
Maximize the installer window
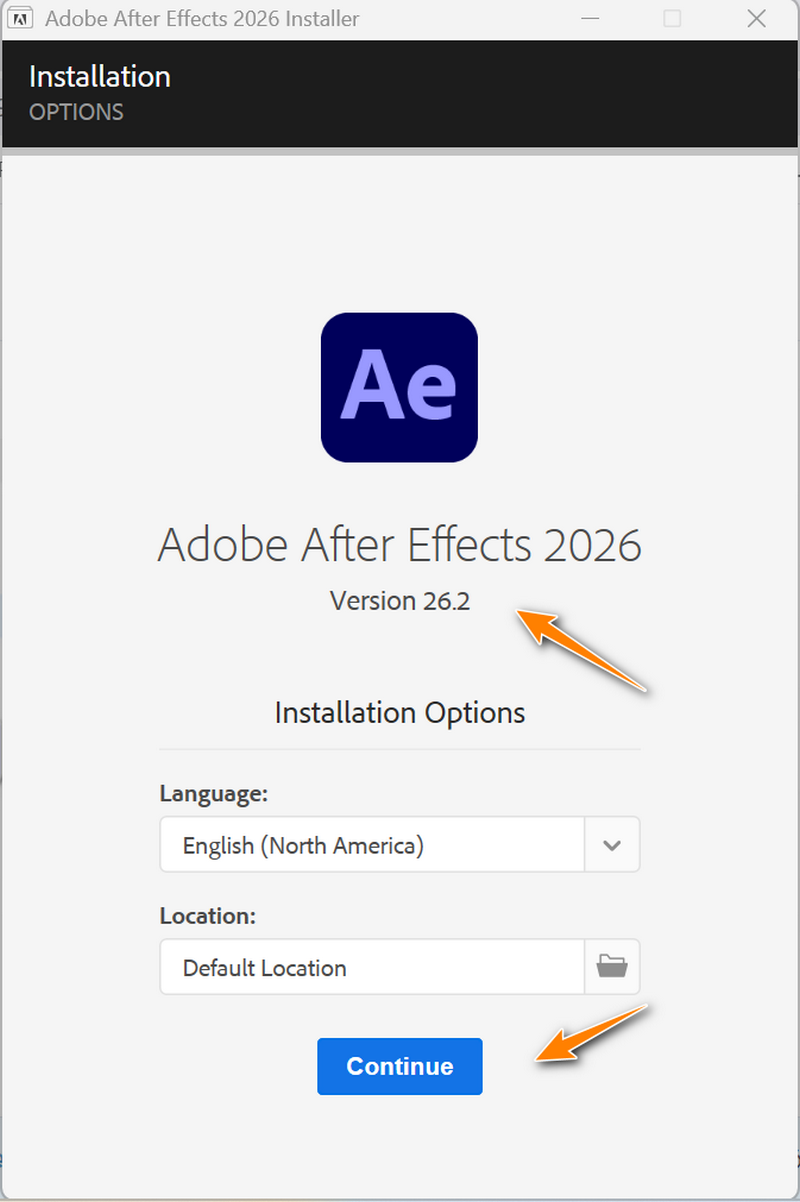(672, 18)
